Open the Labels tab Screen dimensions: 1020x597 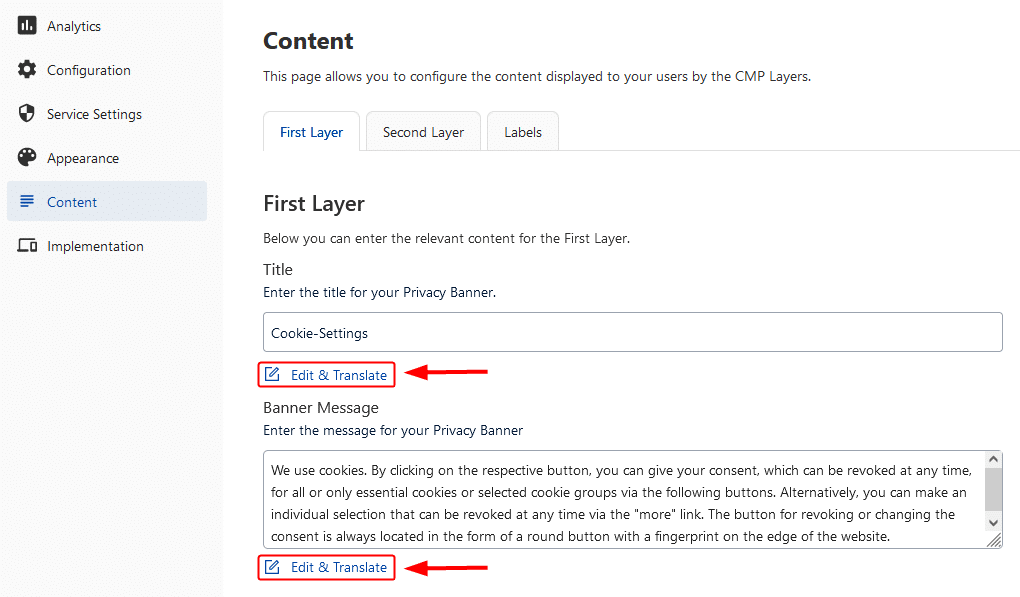[523, 131]
